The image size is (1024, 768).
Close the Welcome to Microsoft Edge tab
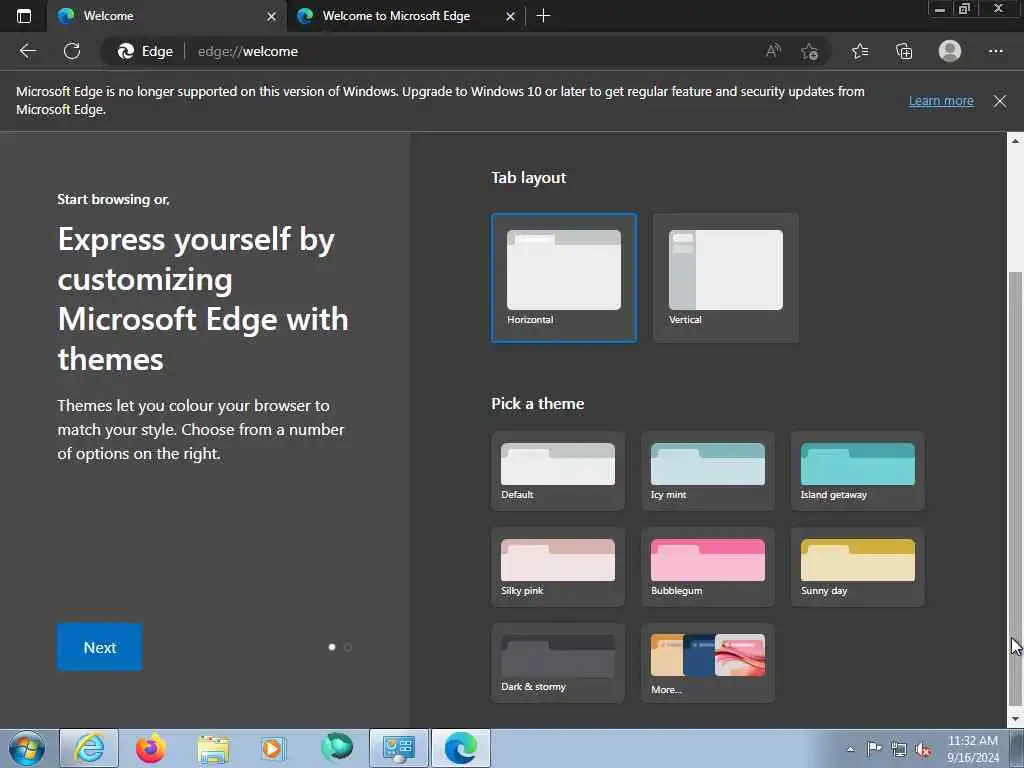[511, 16]
